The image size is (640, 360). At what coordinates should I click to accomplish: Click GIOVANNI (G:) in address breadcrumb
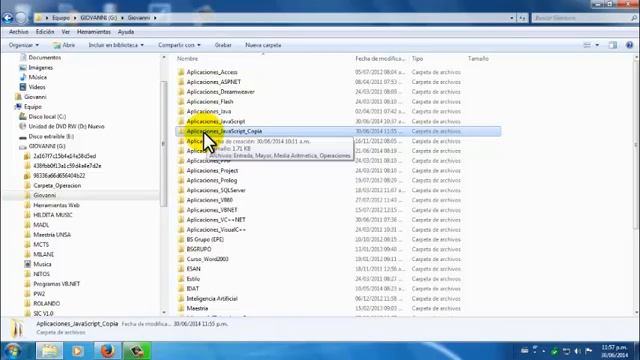[x=99, y=18]
